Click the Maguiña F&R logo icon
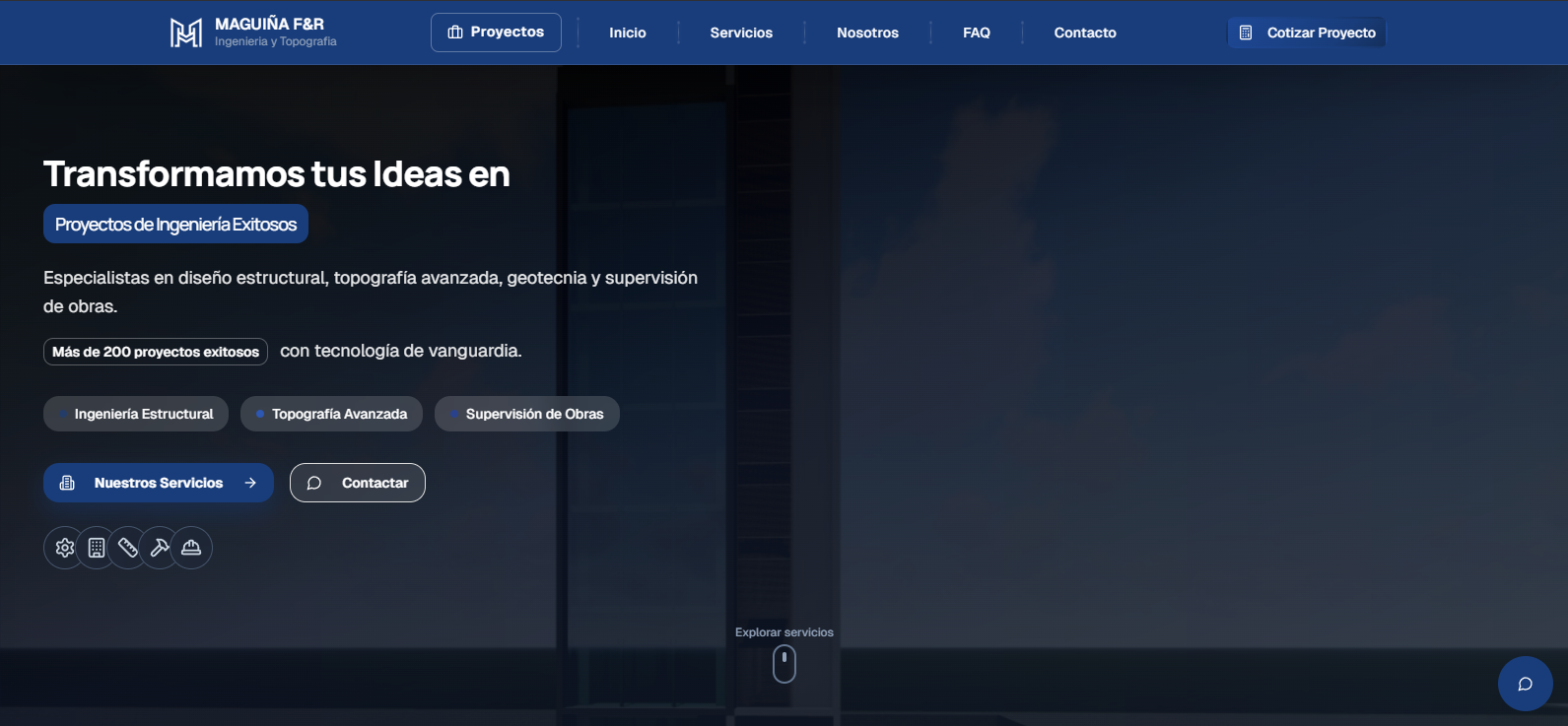 [185, 33]
